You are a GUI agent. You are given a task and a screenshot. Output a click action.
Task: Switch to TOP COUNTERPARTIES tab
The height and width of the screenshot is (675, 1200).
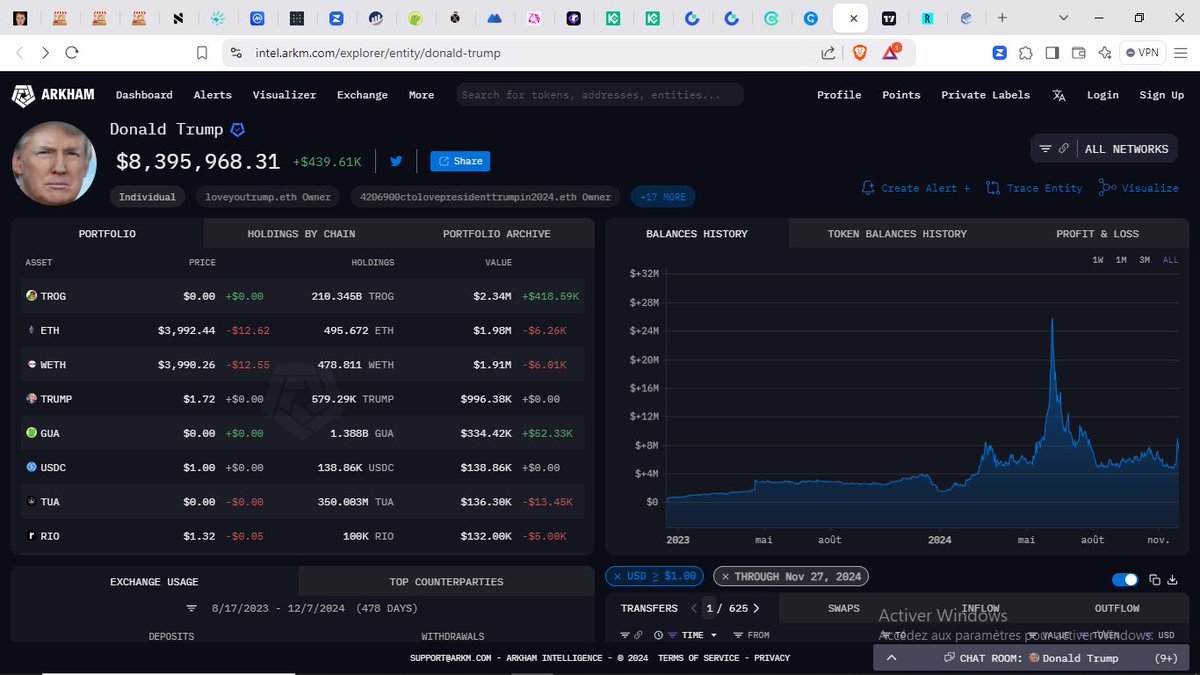click(x=446, y=582)
